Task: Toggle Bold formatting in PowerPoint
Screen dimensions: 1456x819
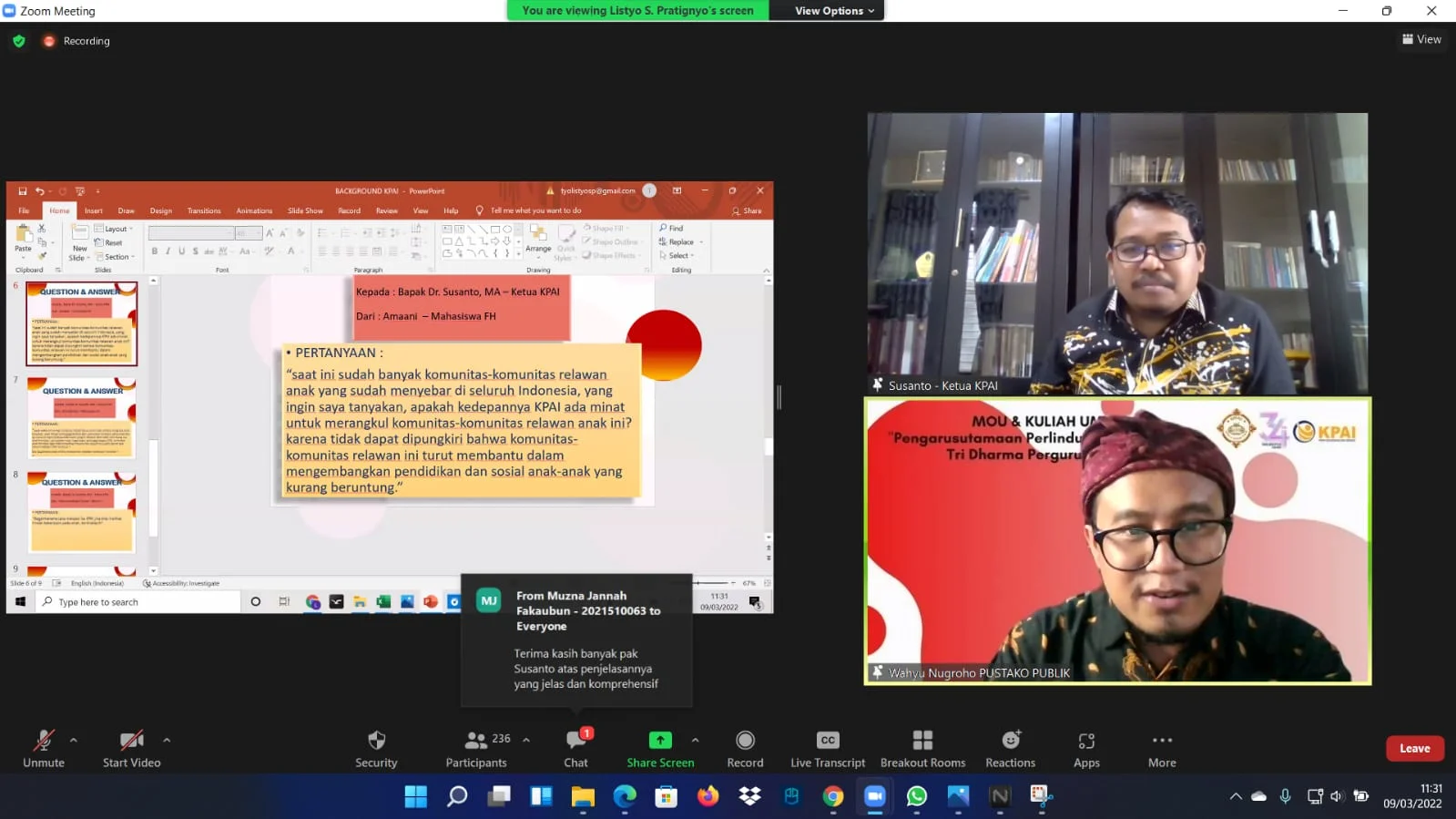Action: point(155,251)
